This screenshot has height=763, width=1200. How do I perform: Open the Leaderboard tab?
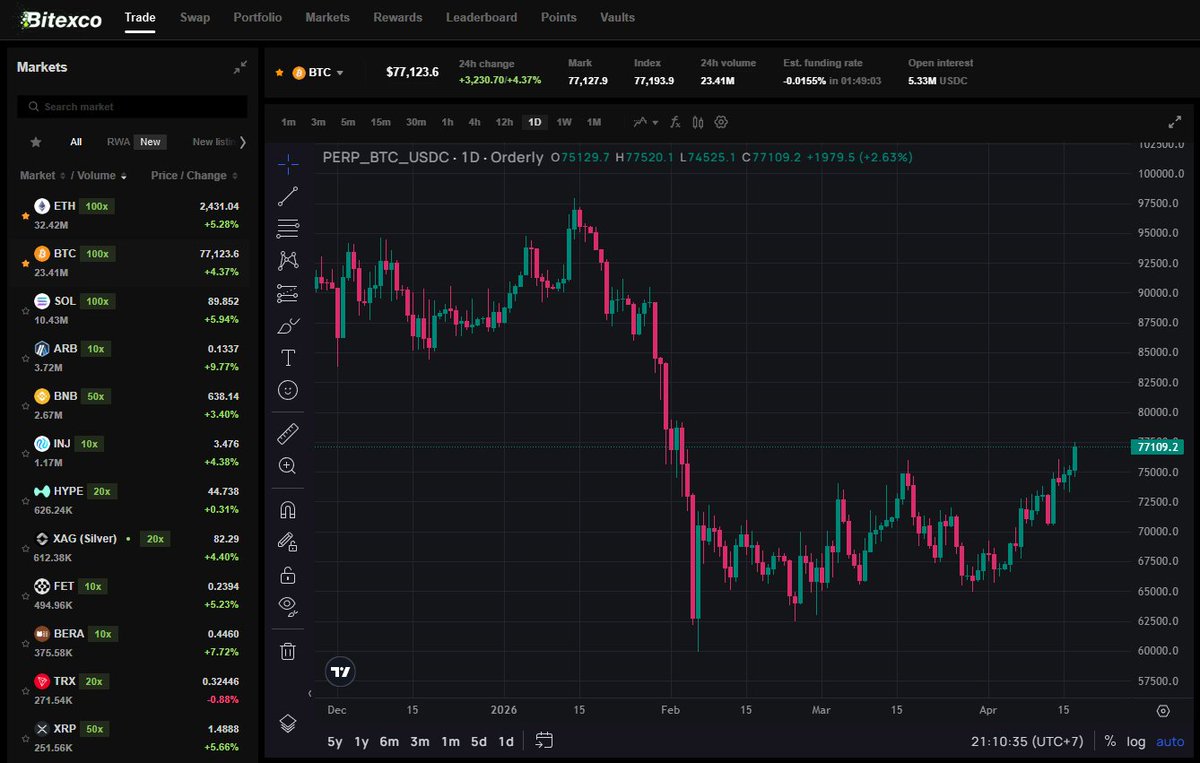pyautogui.click(x=482, y=17)
